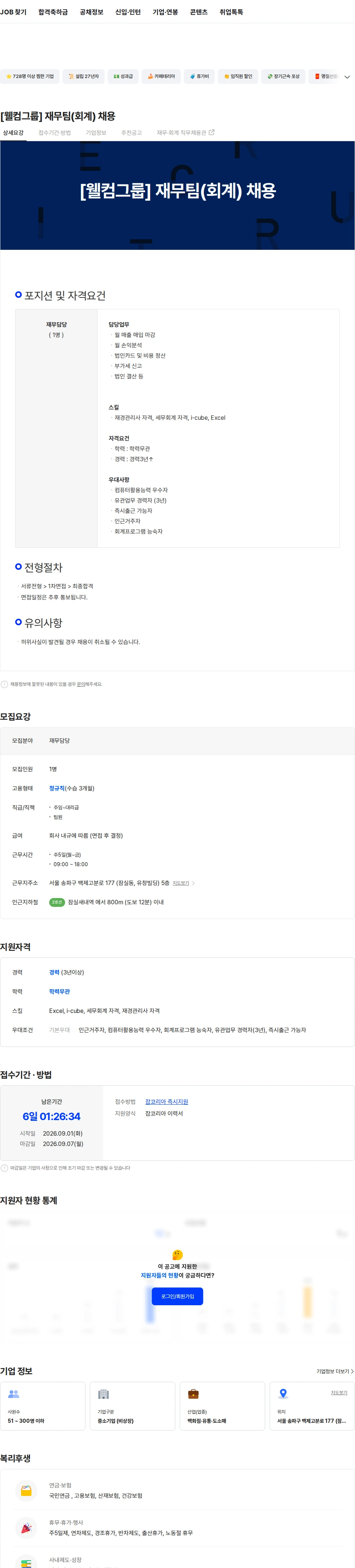Click the 장기근속 포상 benefit tag

point(283,77)
